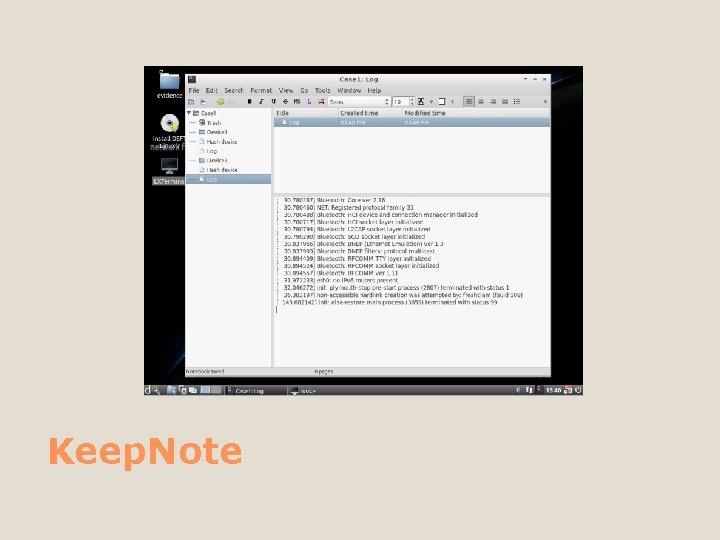The height and width of the screenshot is (540, 720).
Task: Click the KeepNote window icon in title bar
Action: 192,79
